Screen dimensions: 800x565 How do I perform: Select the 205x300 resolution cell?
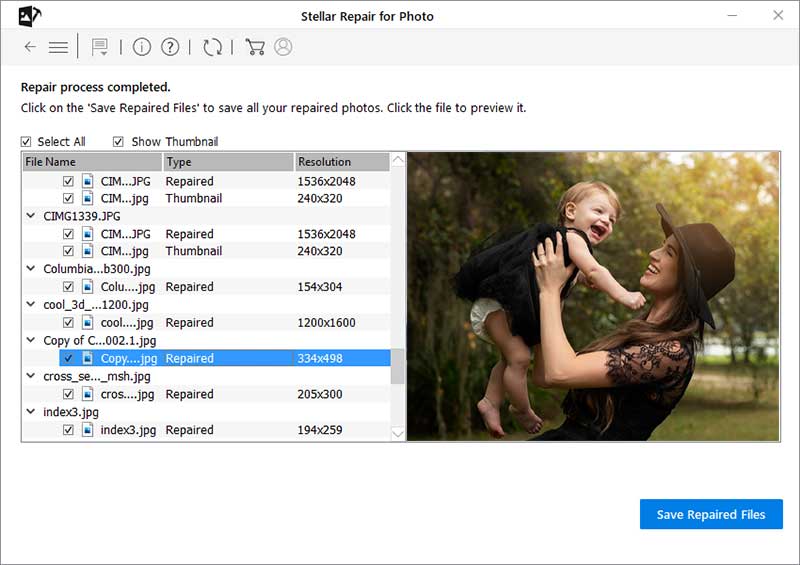(x=320, y=394)
